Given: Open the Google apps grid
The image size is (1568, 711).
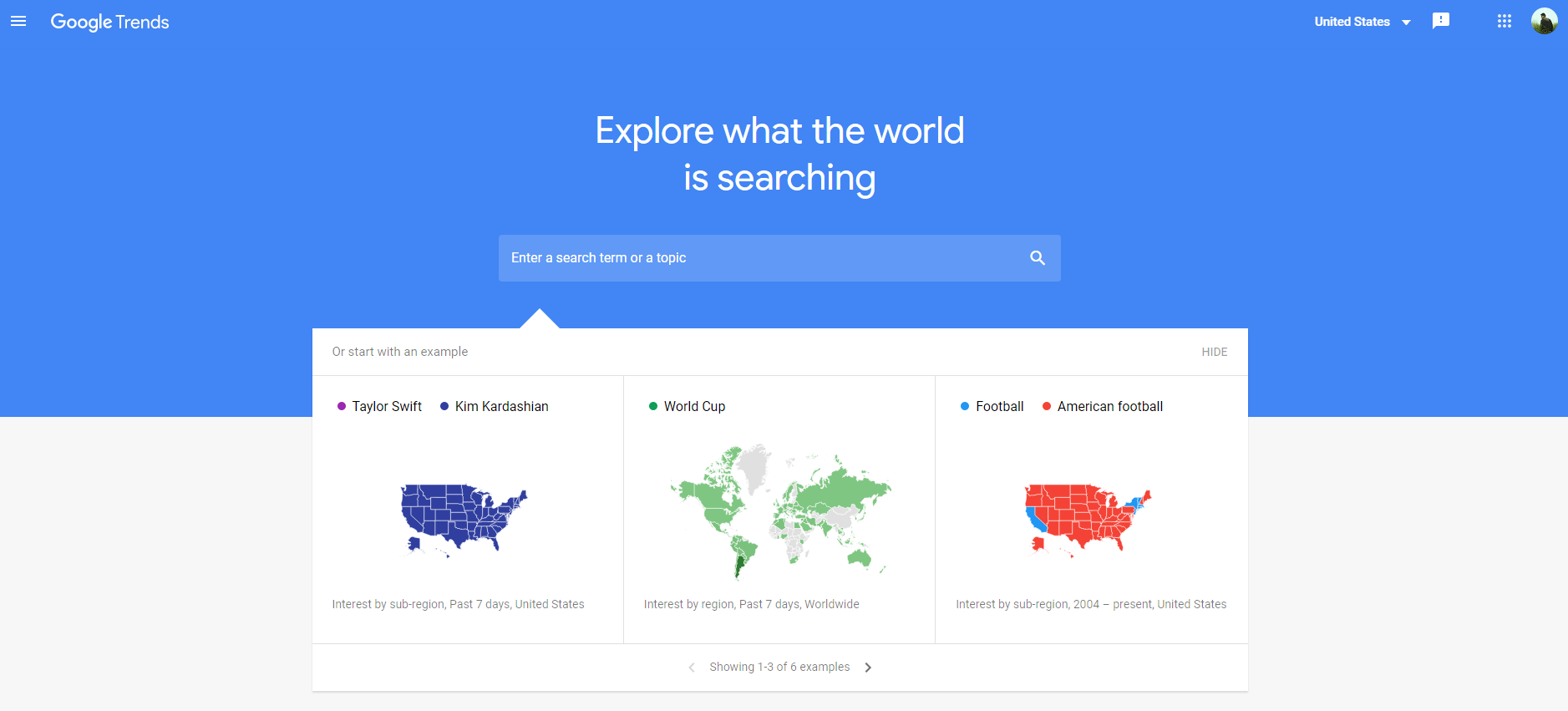Looking at the screenshot, I should (x=1504, y=22).
